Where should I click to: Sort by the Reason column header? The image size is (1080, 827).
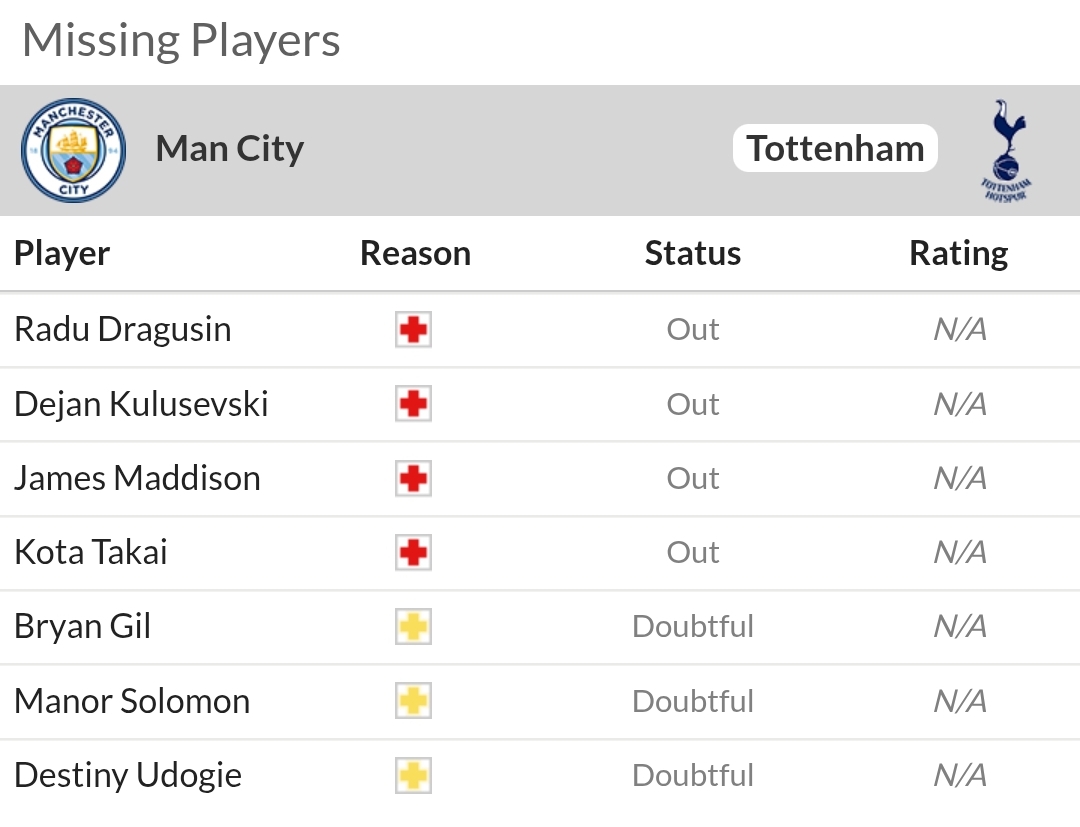tap(415, 253)
